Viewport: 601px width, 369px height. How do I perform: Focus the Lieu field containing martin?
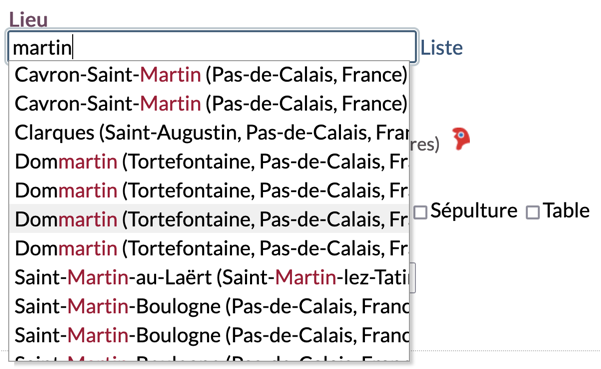212,47
